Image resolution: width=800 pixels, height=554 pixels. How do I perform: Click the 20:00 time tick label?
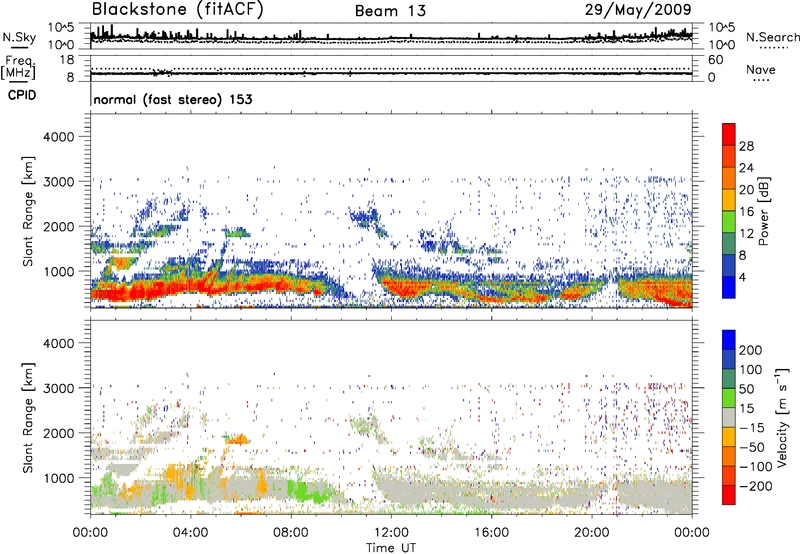pos(591,533)
